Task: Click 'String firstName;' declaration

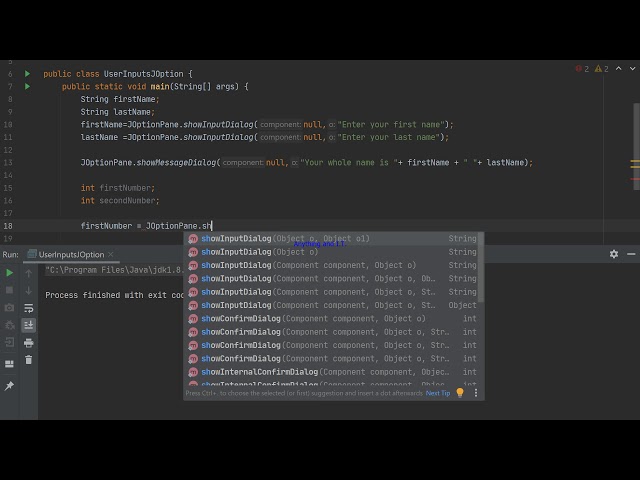Action: (120, 99)
